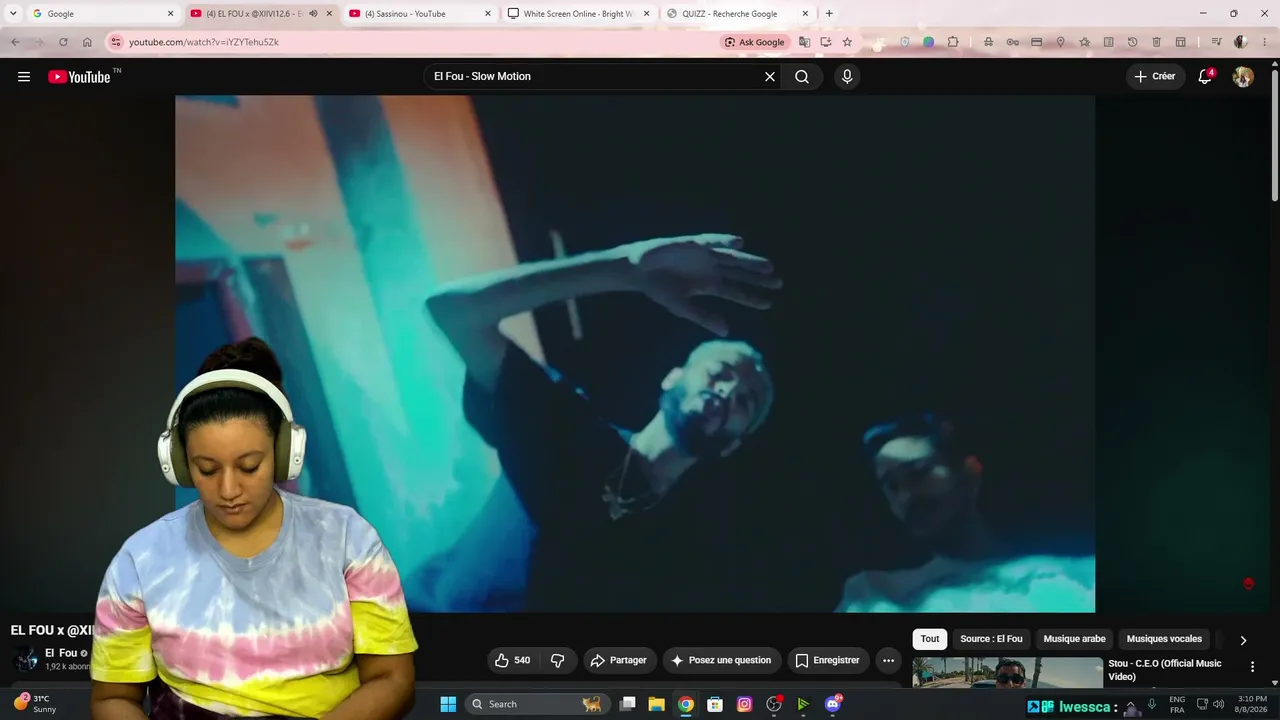Open YouTube notifications bell
This screenshot has width=1280, height=720.
click(1205, 77)
